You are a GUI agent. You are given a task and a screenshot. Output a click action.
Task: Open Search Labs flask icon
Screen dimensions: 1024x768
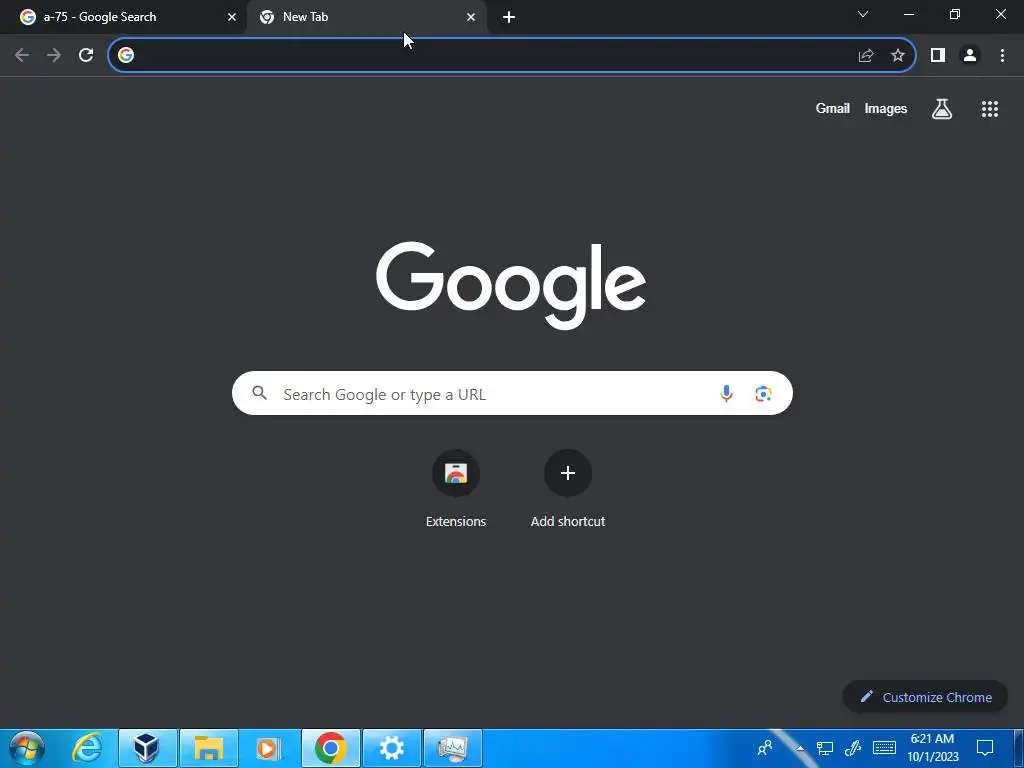[x=942, y=109]
